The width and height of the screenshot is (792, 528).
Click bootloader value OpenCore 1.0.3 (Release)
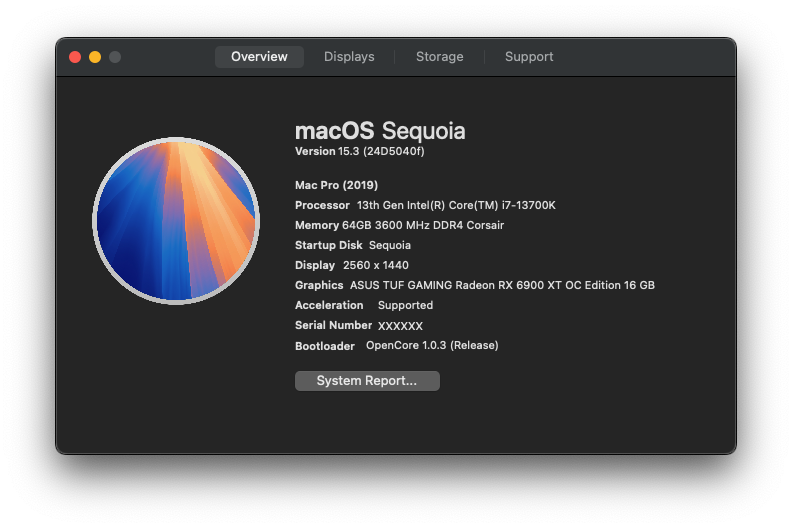tap(432, 345)
